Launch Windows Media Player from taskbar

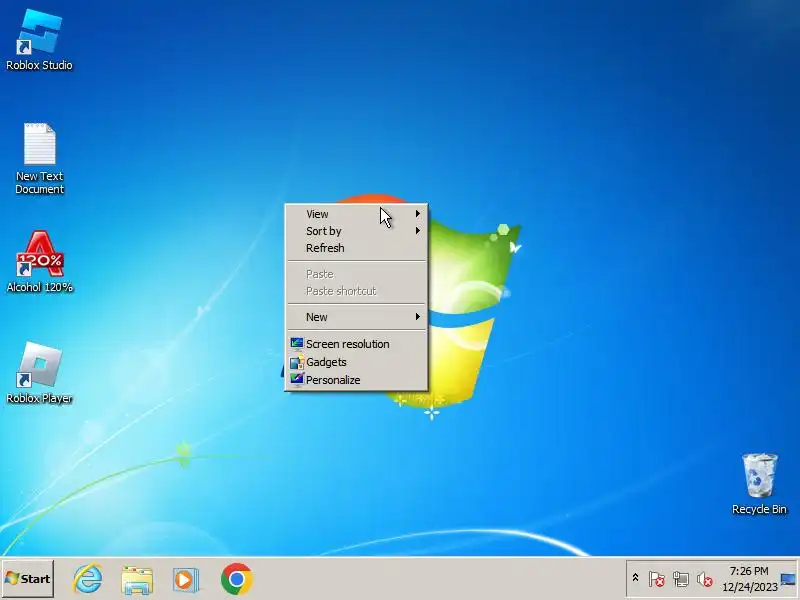[x=186, y=580]
